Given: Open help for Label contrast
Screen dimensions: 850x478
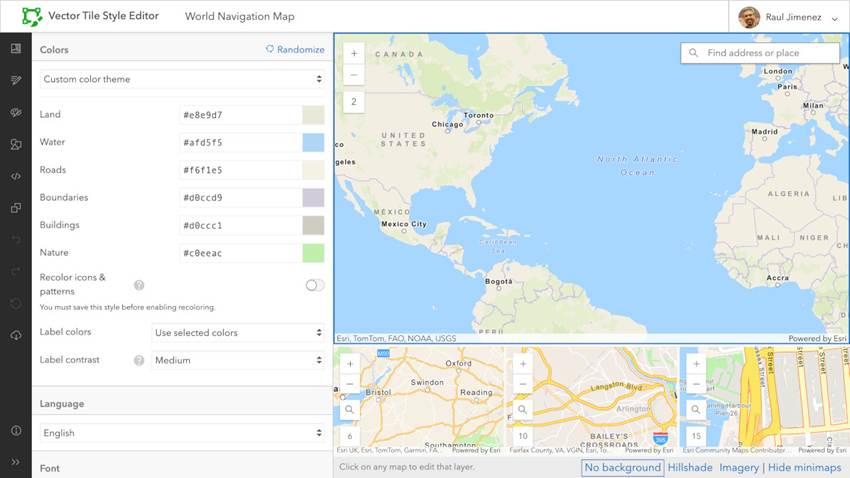Looking at the screenshot, I should [x=139, y=360].
